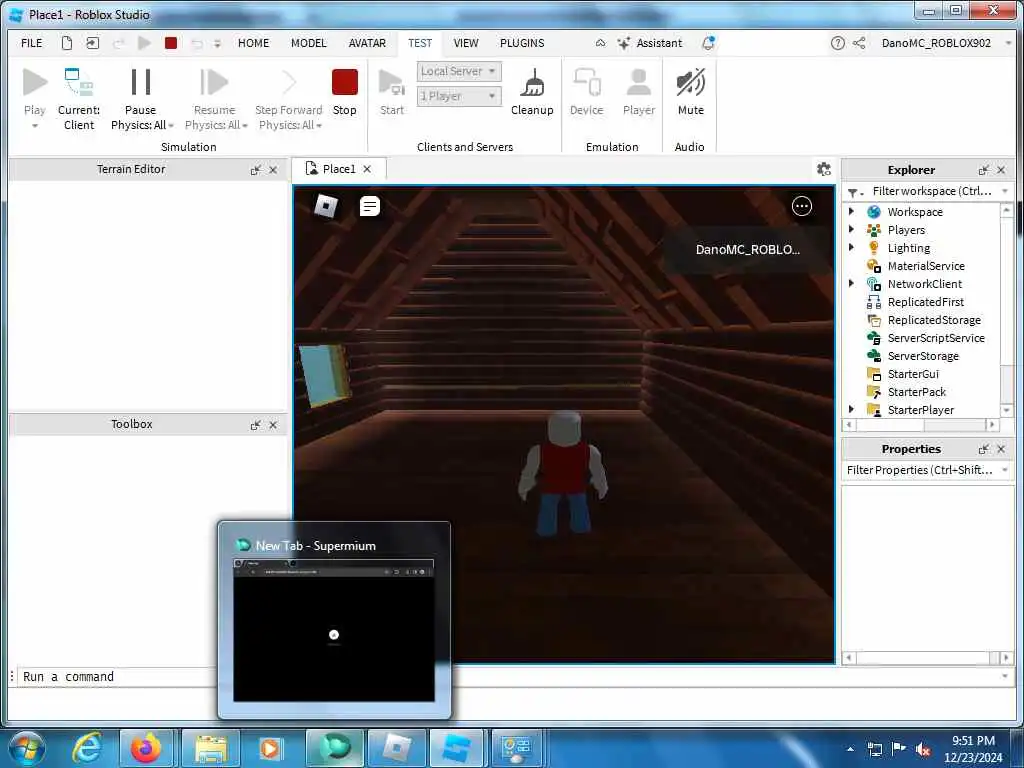The width and height of the screenshot is (1024, 768).
Task: Select Lighting in the Explorer
Action: (908, 248)
